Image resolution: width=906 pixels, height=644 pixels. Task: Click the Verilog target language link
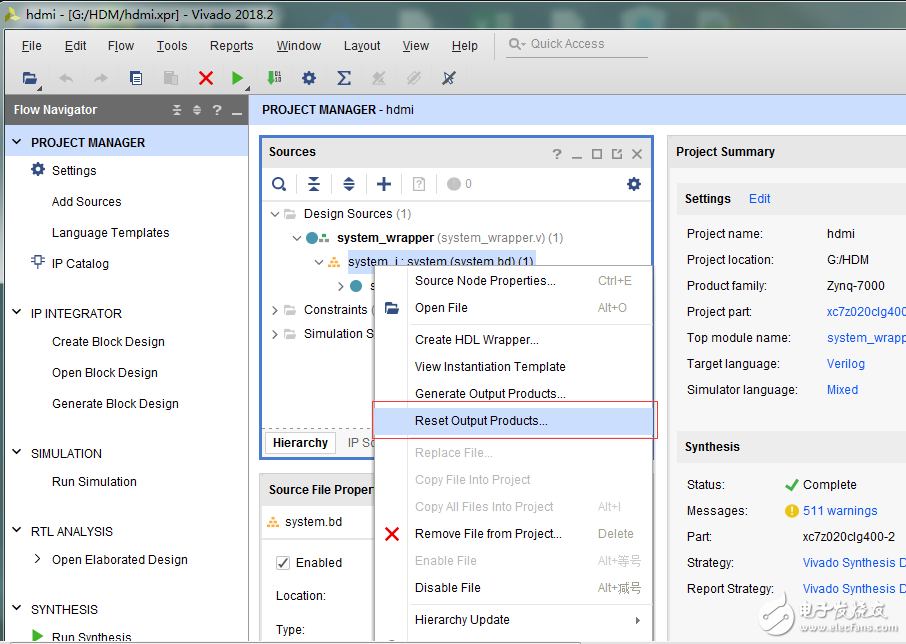pyautogui.click(x=845, y=364)
